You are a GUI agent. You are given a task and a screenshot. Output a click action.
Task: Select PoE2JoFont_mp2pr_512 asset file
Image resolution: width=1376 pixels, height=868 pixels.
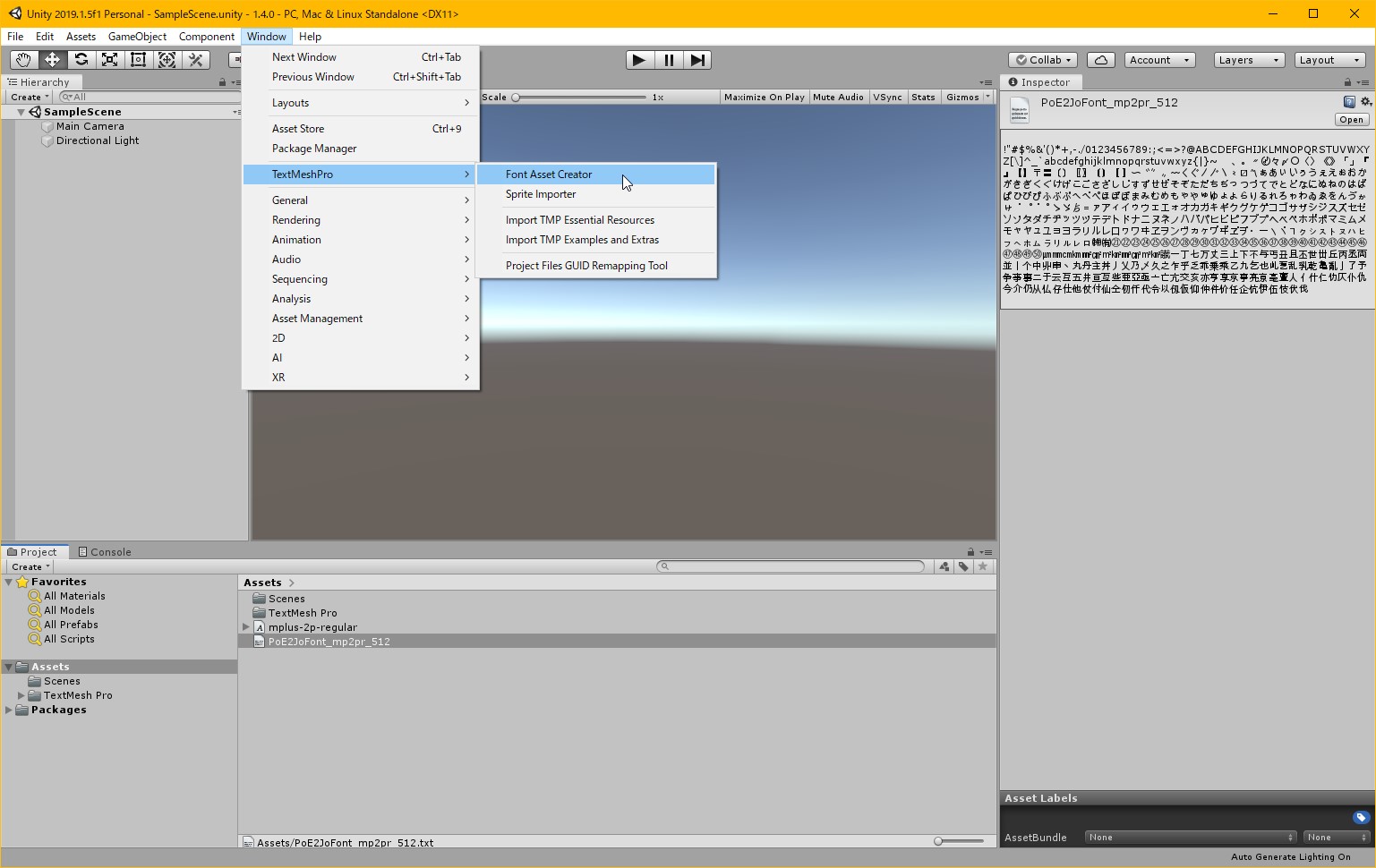pyautogui.click(x=617, y=642)
